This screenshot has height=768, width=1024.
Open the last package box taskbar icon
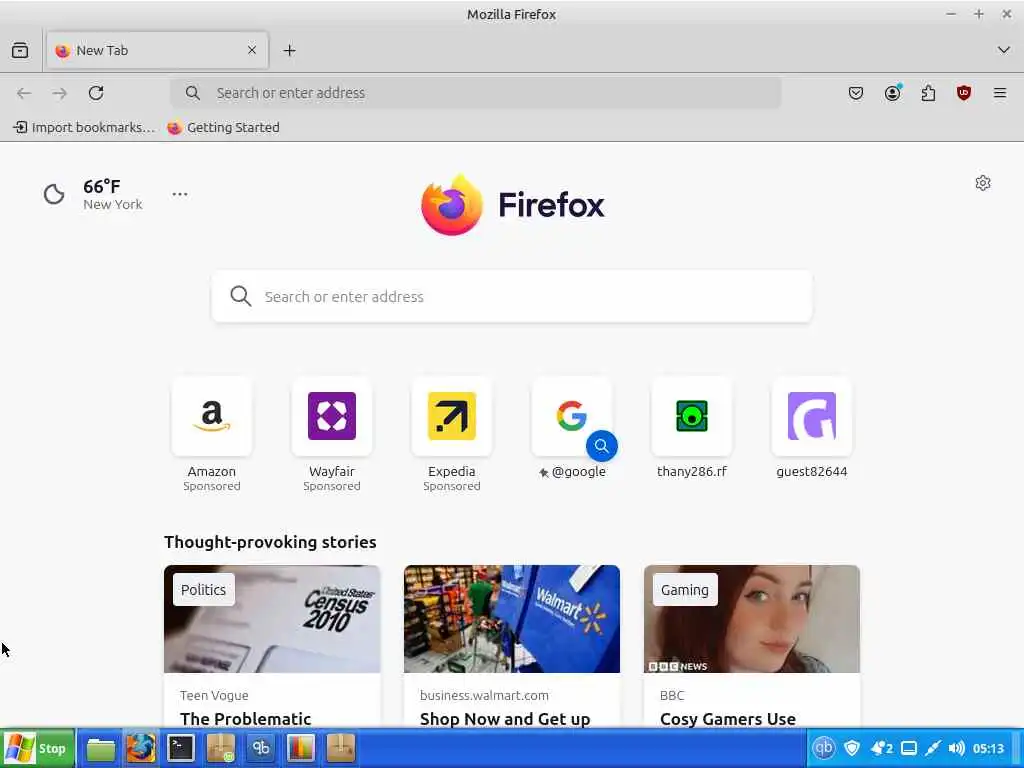(340, 748)
